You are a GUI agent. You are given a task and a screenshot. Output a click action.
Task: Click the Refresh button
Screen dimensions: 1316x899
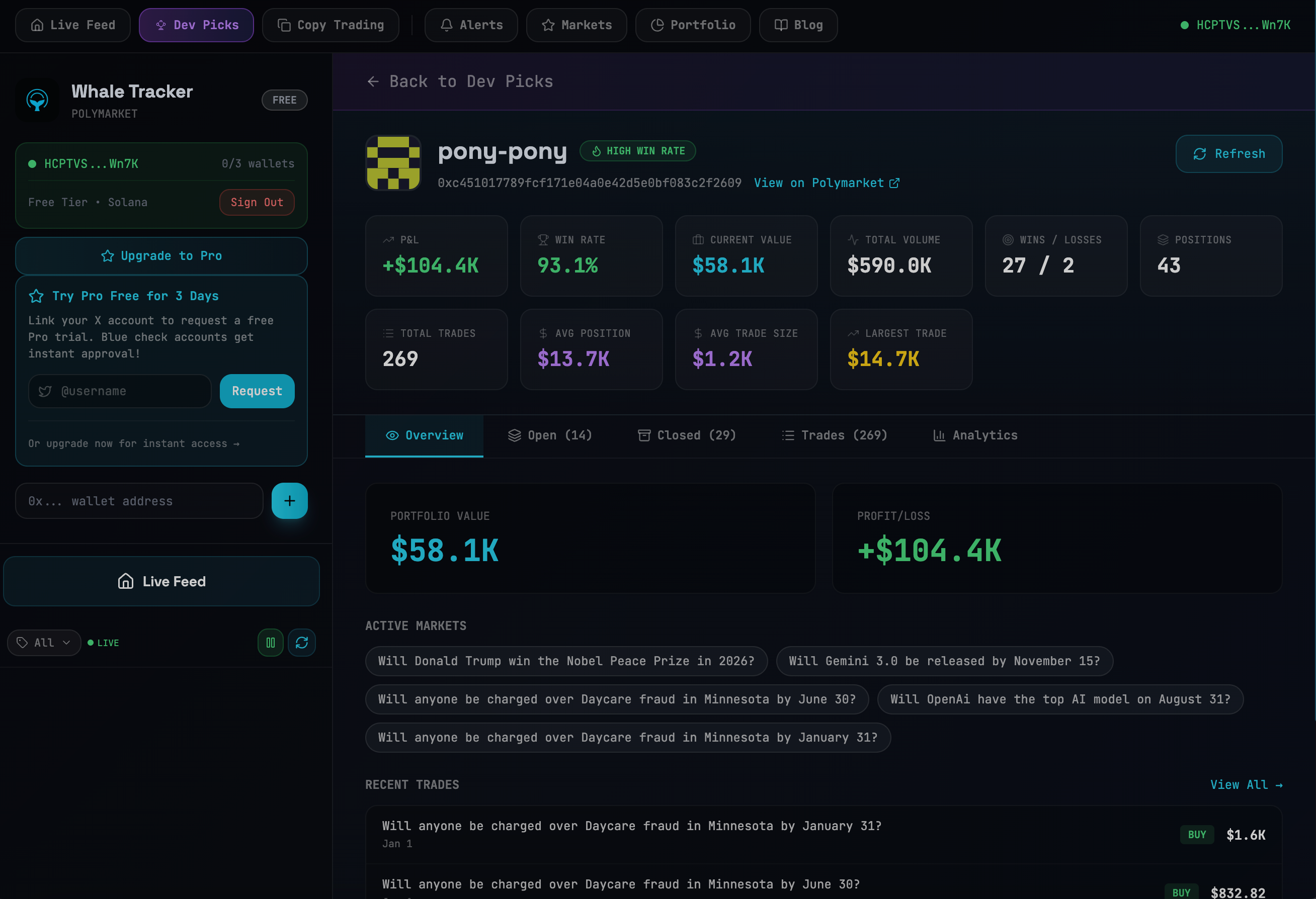[x=1229, y=153]
